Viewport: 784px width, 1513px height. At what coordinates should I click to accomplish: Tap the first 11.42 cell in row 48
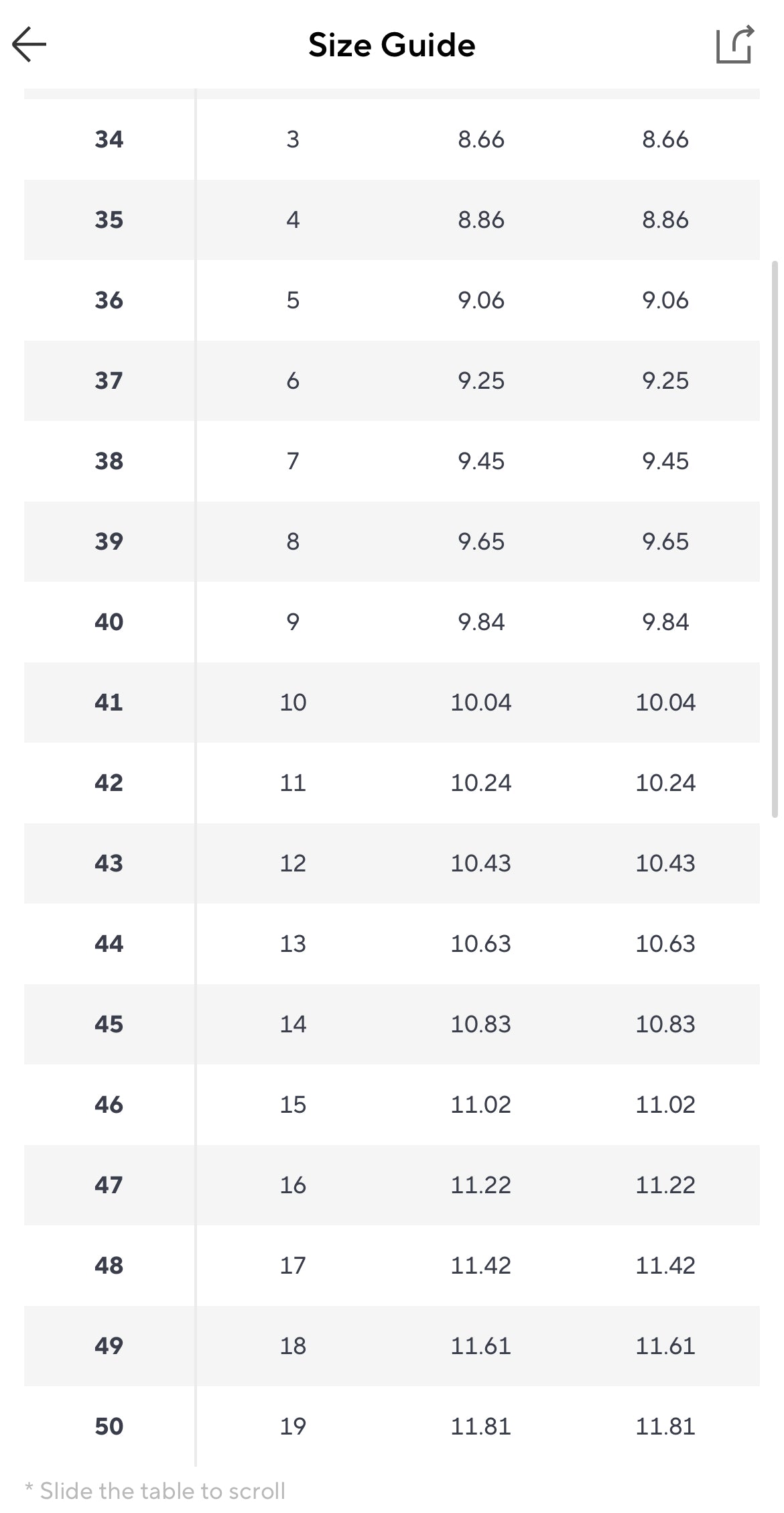point(481,1266)
